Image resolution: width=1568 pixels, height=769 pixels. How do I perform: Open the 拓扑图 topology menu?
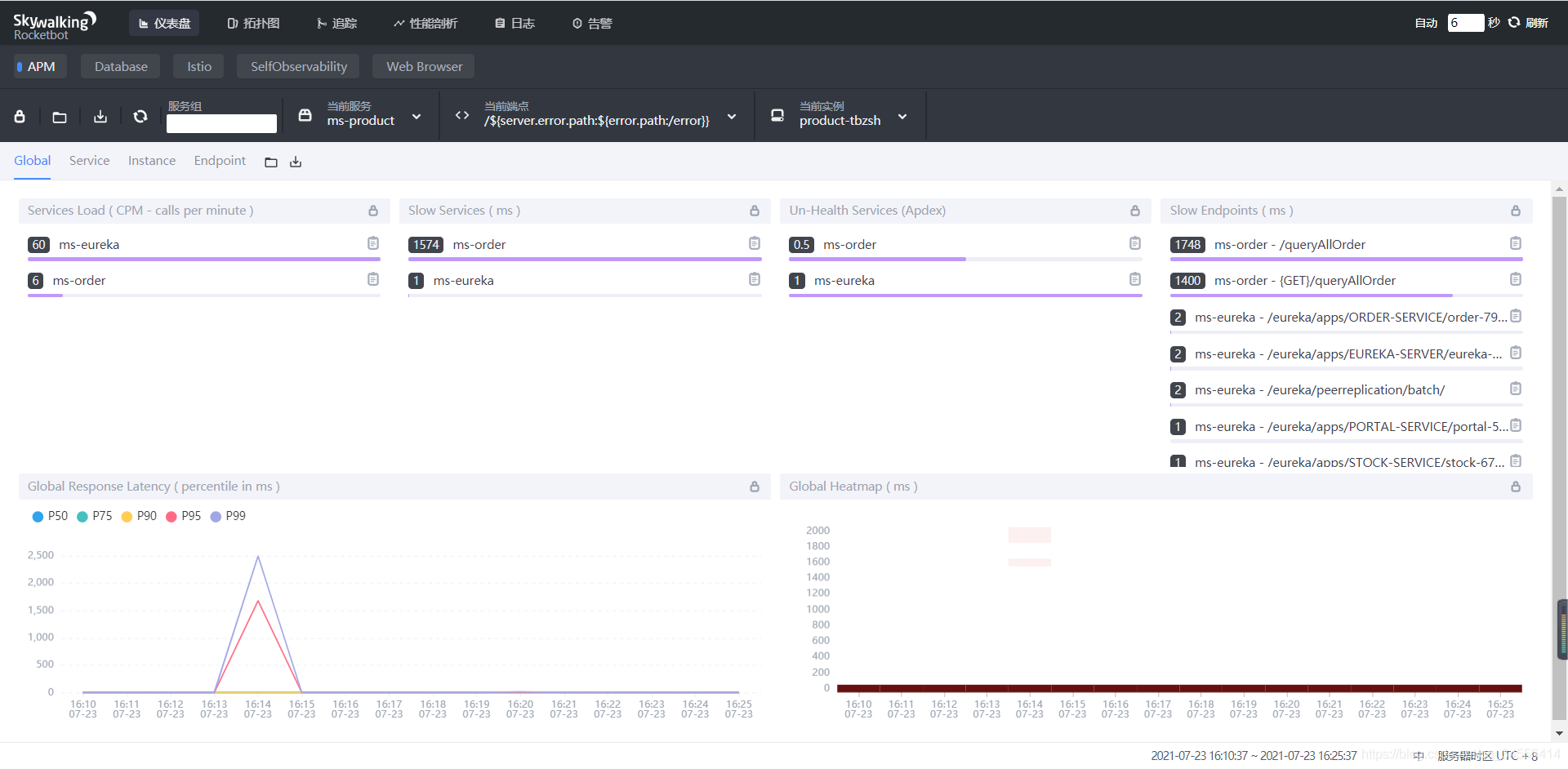tap(253, 23)
